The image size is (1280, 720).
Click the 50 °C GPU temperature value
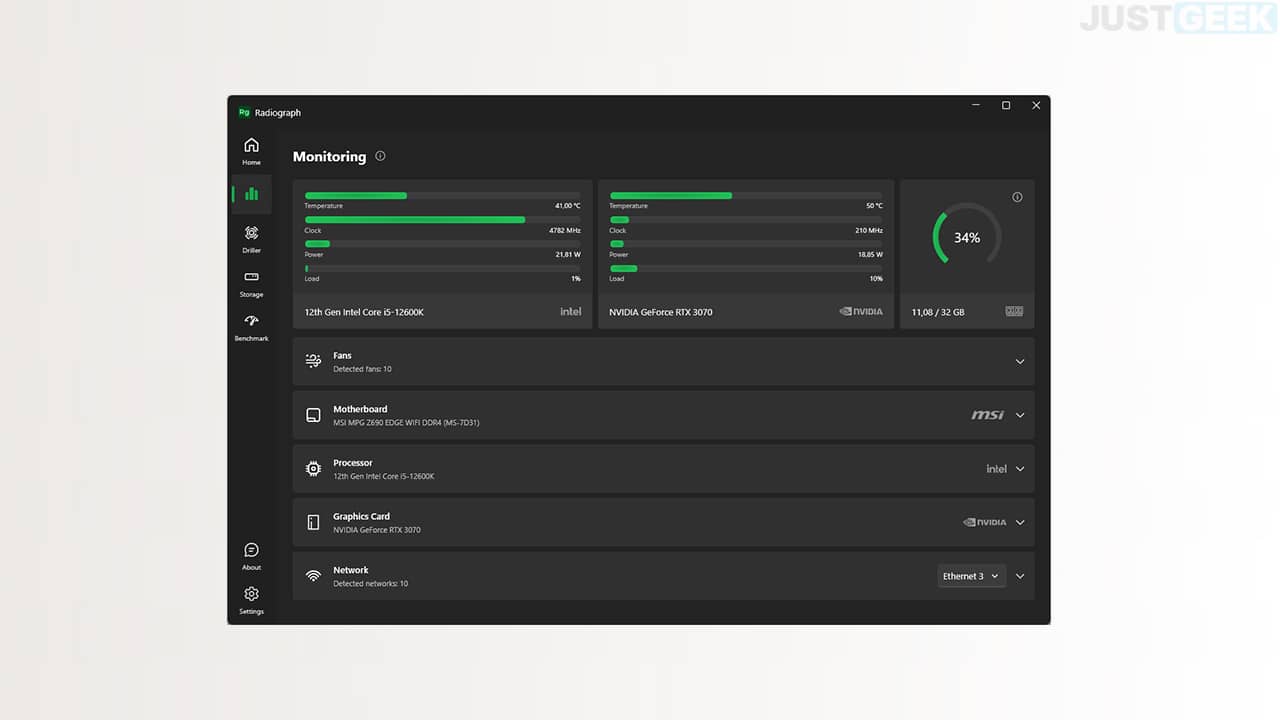pyautogui.click(x=874, y=206)
